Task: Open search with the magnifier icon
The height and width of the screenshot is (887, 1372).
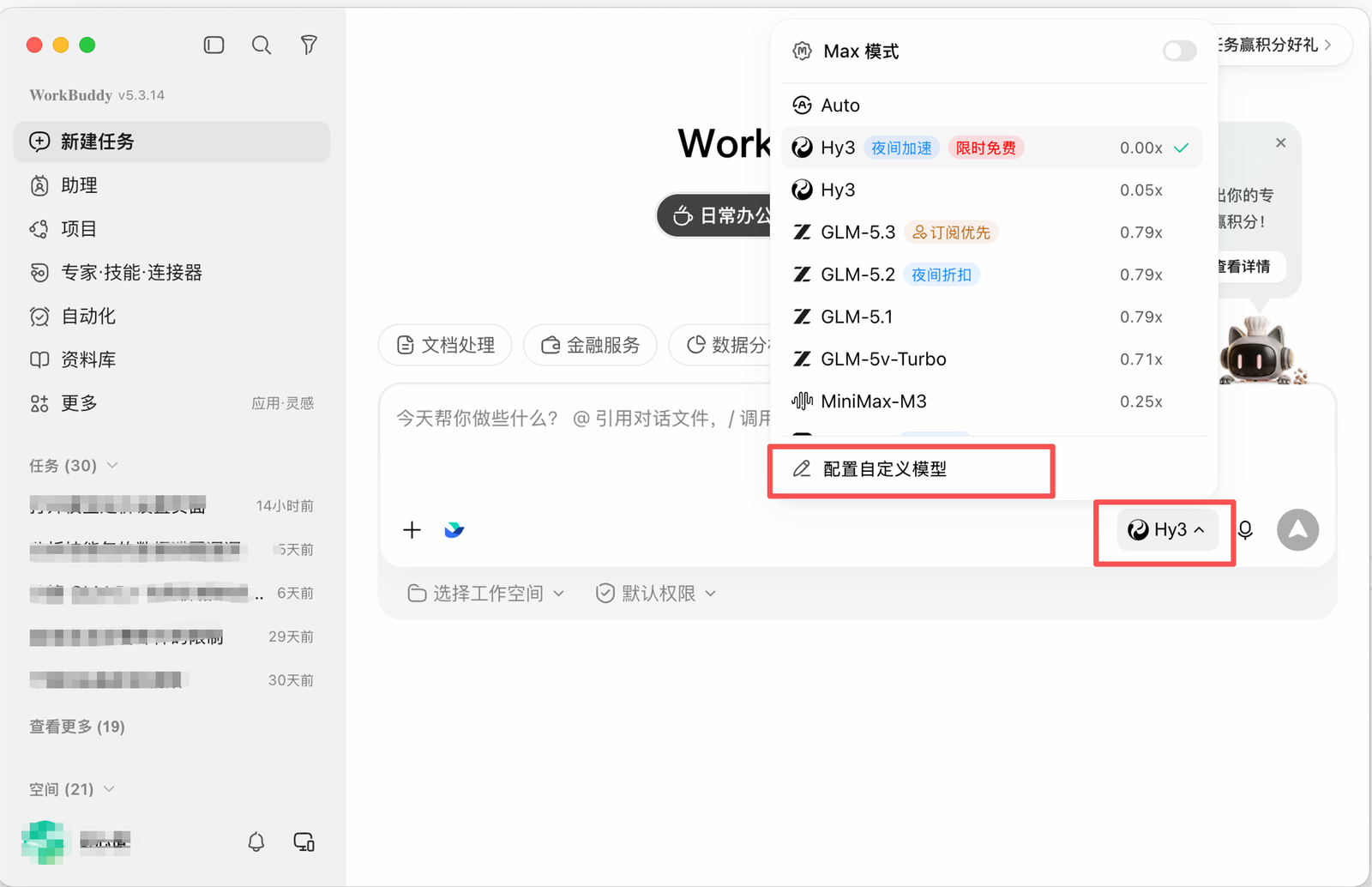Action: (262, 45)
